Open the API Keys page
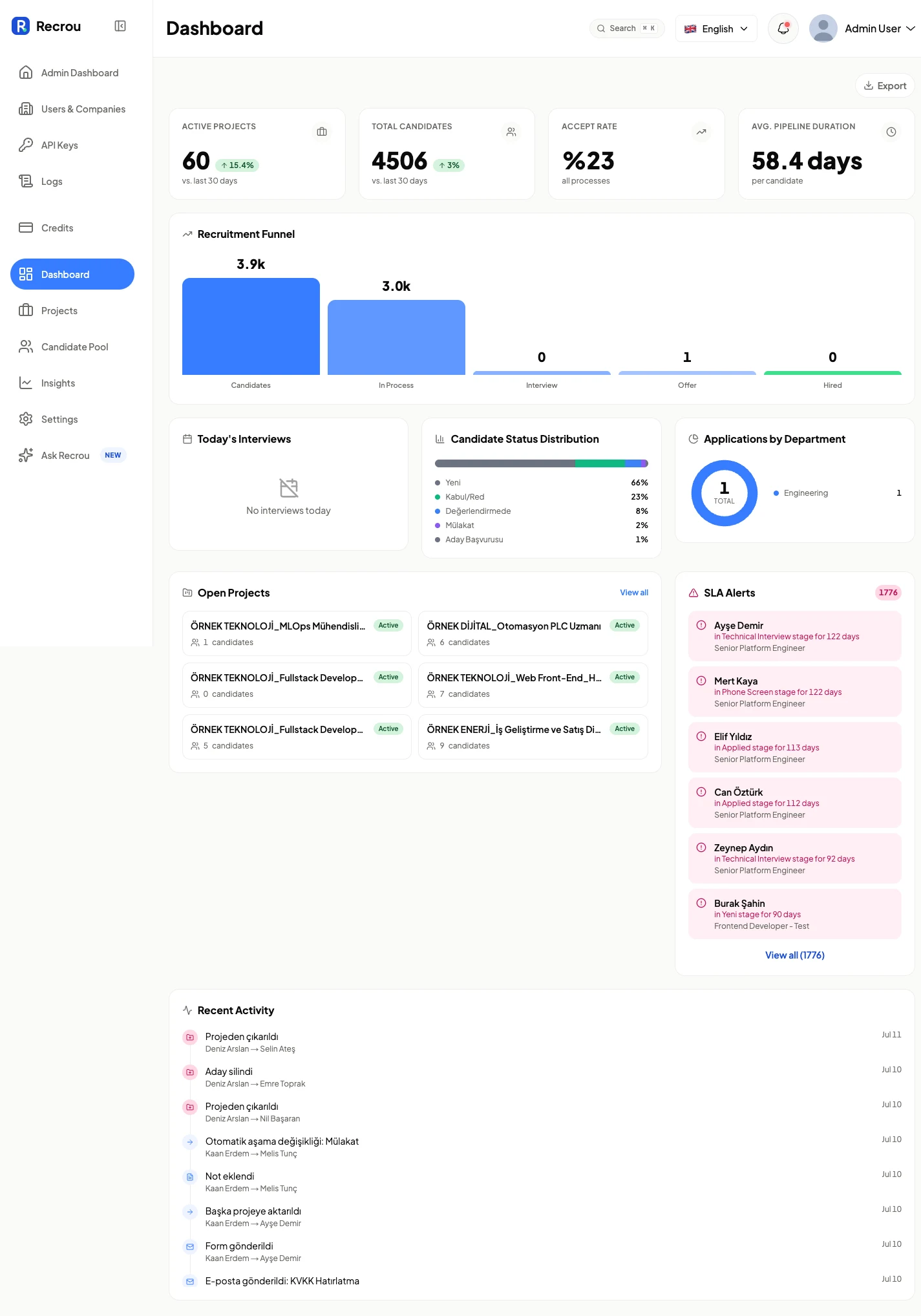The width and height of the screenshot is (921, 1316). coord(72,145)
